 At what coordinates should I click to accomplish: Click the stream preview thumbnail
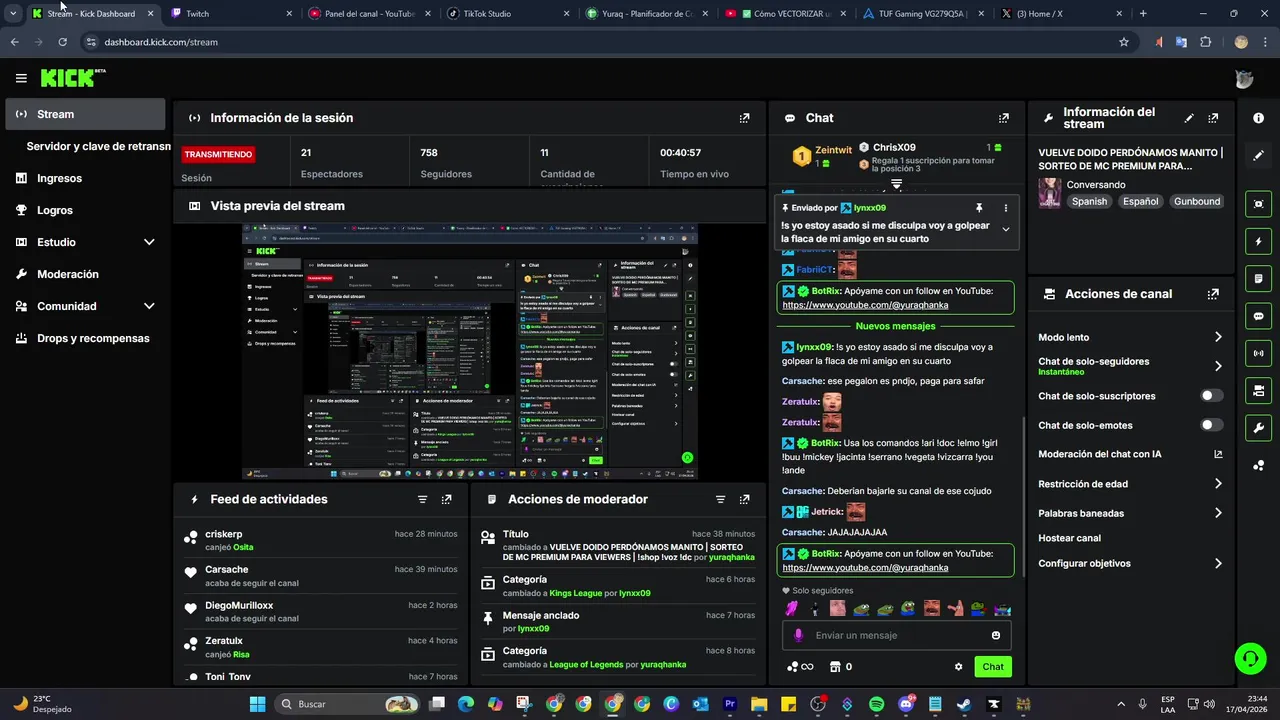pos(470,351)
